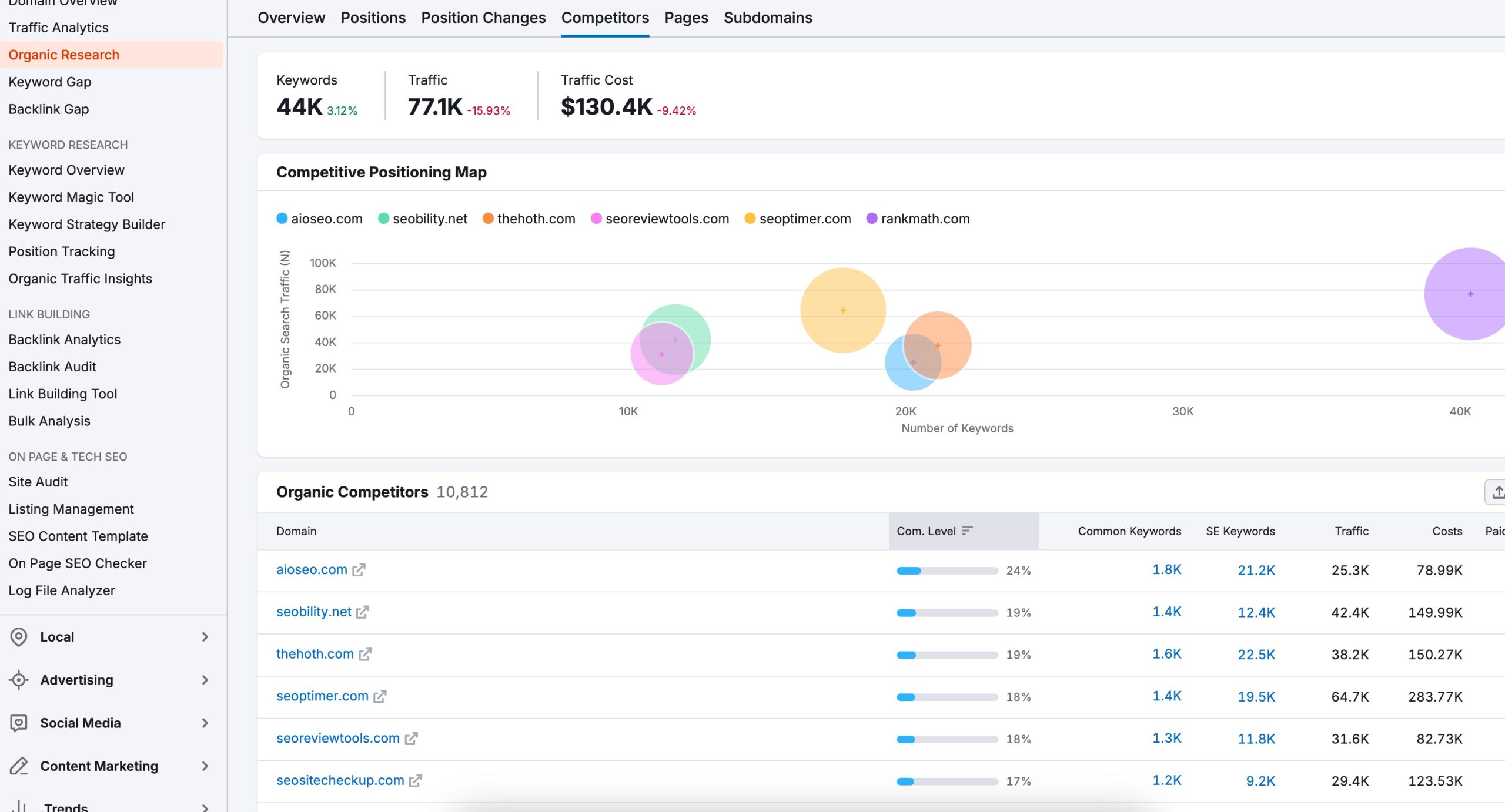Open the Keyword Magic Tool

[71, 197]
